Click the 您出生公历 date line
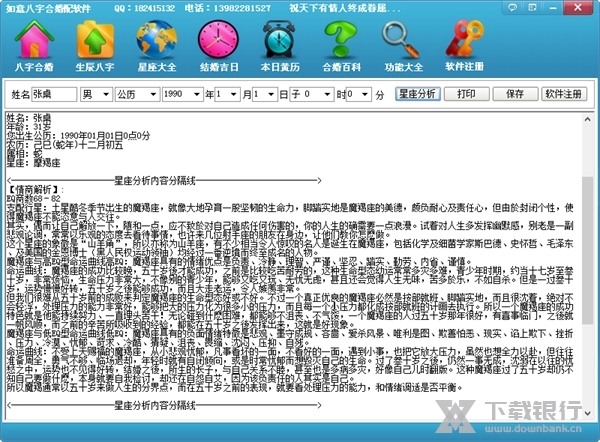 [78, 136]
